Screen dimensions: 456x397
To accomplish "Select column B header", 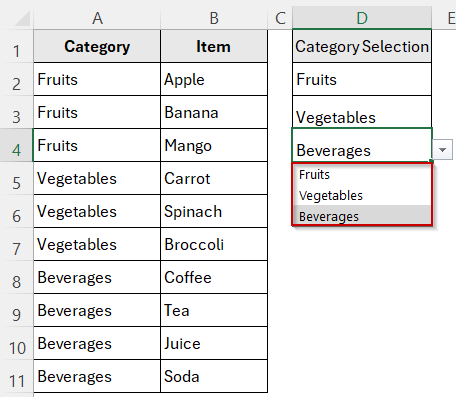I will [x=214, y=18].
